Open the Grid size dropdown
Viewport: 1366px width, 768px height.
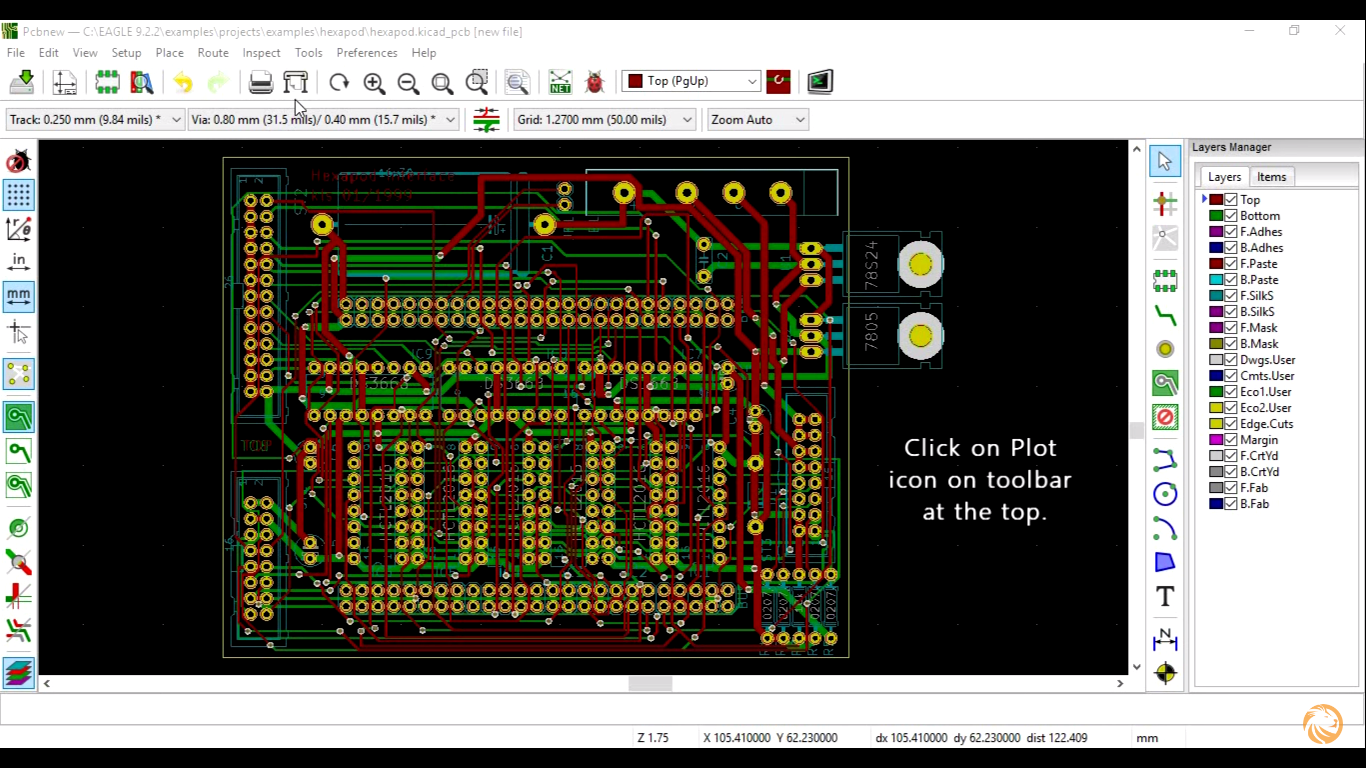coord(605,120)
